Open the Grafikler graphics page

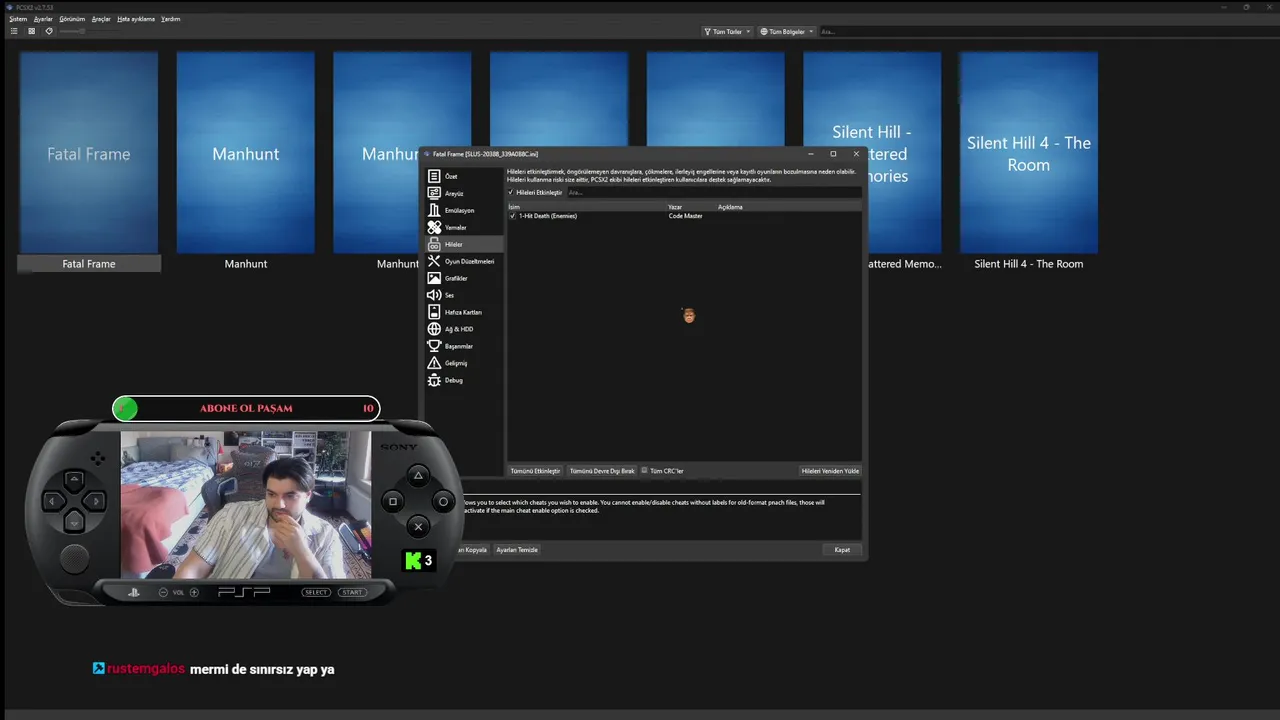(x=464, y=278)
